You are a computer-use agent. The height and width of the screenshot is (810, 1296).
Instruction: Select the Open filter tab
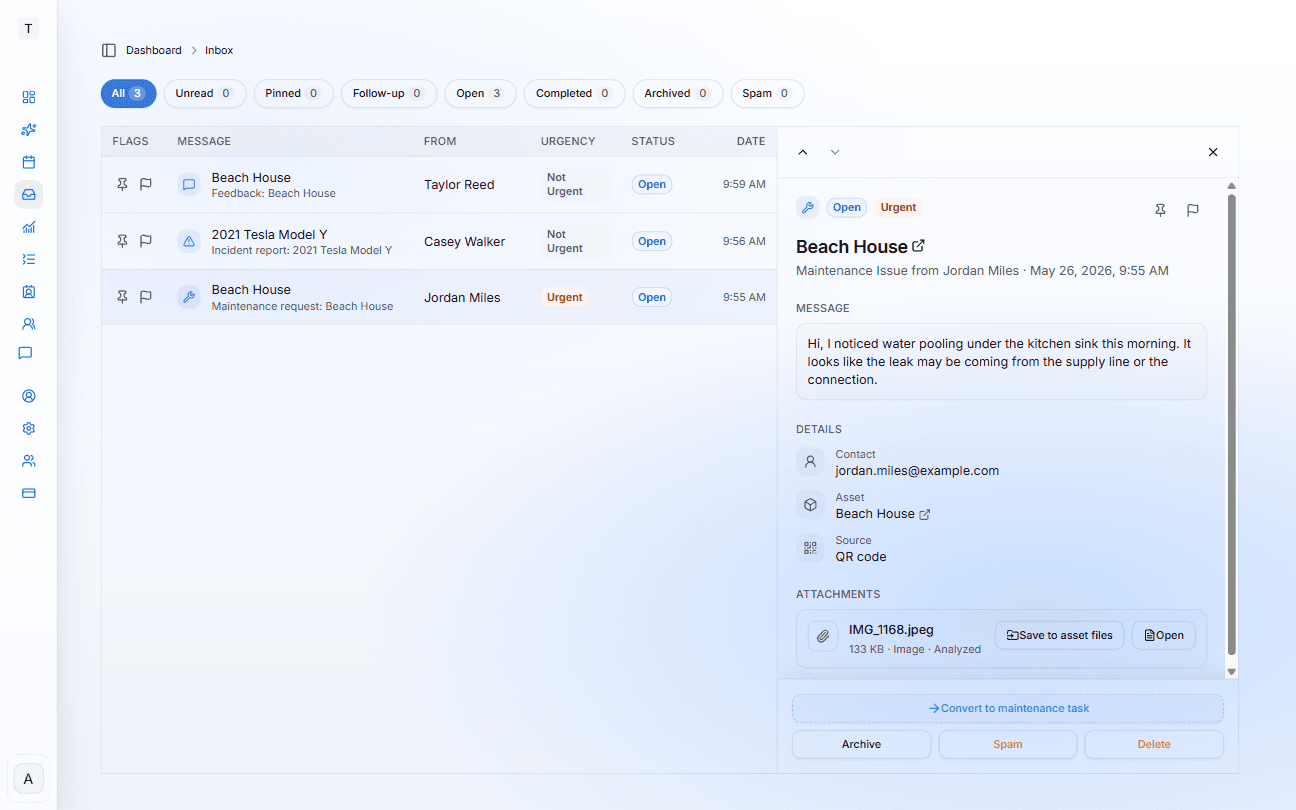click(x=480, y=93)
